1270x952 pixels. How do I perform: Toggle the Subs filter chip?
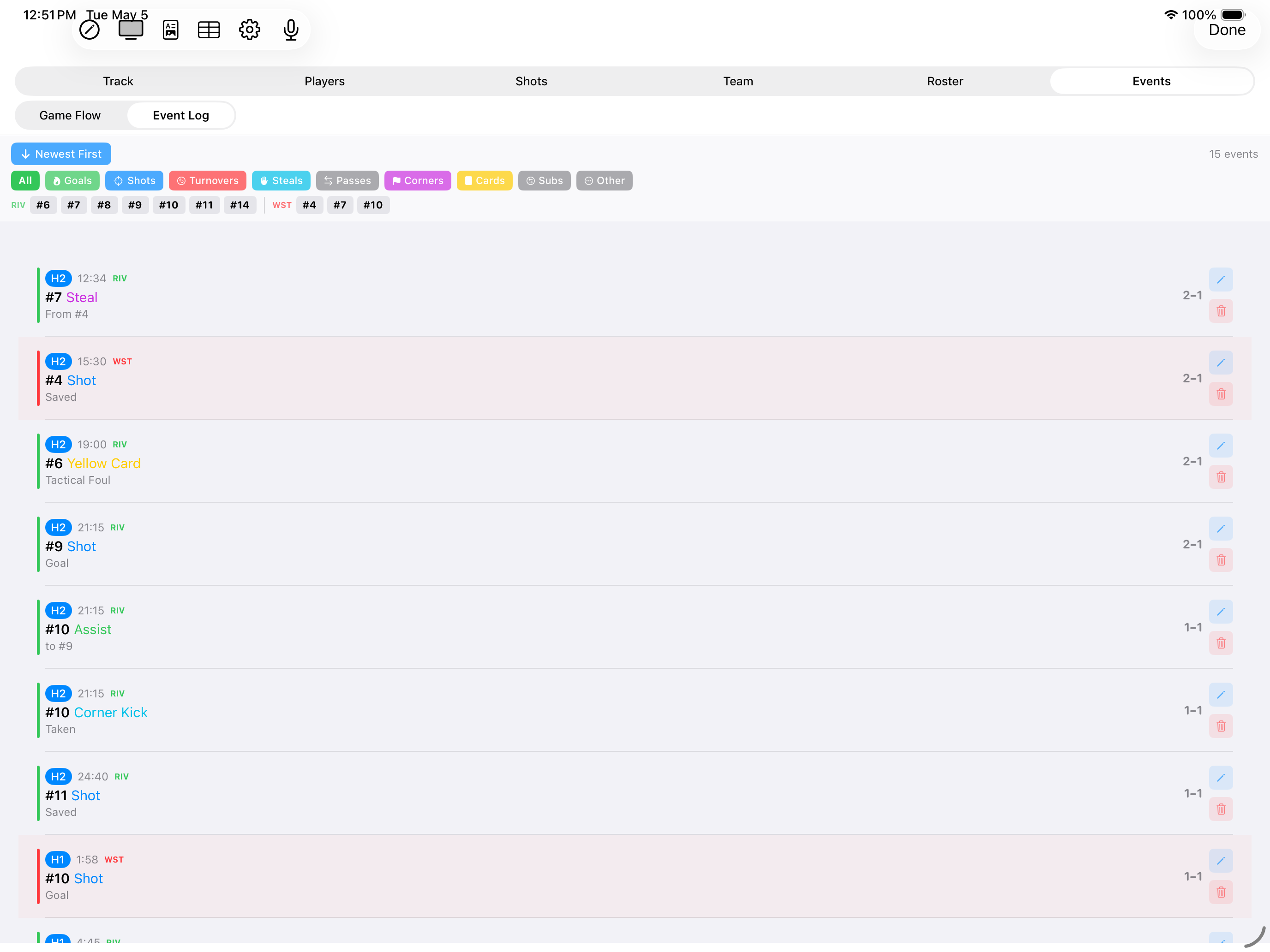click(x=544, y=181)
